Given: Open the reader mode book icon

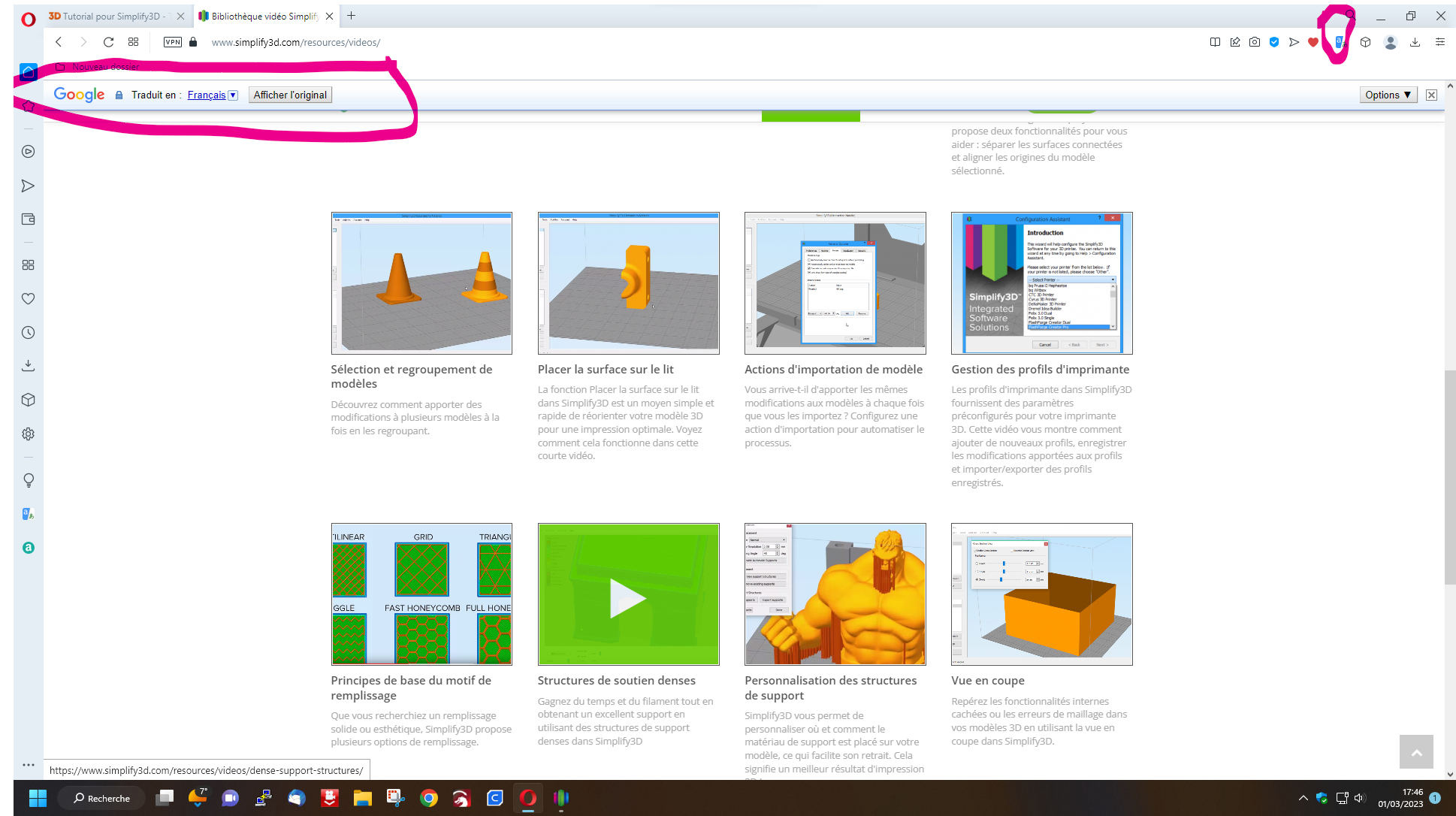Looking at the screenshot, I should coord(1215,42).
